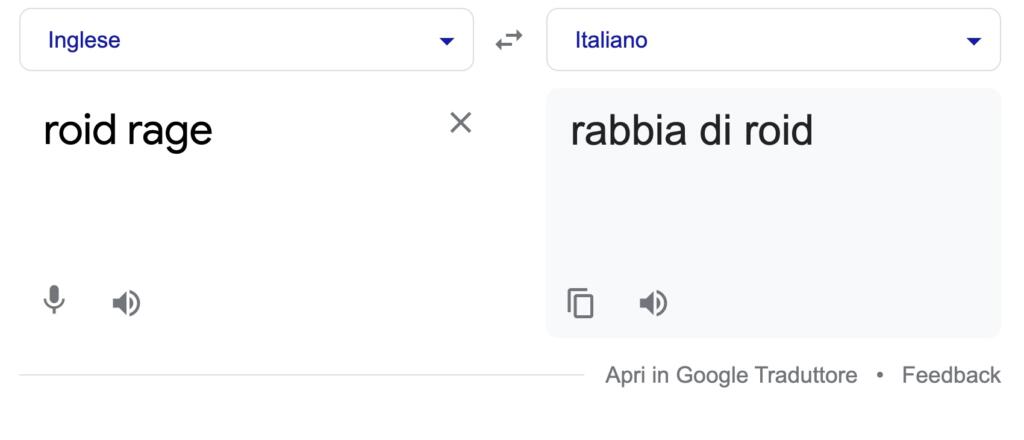The width and height of the screenshot is (1024, 440).
Task: Open the Apri in Google Traduttore link
Action: (730, 375)
